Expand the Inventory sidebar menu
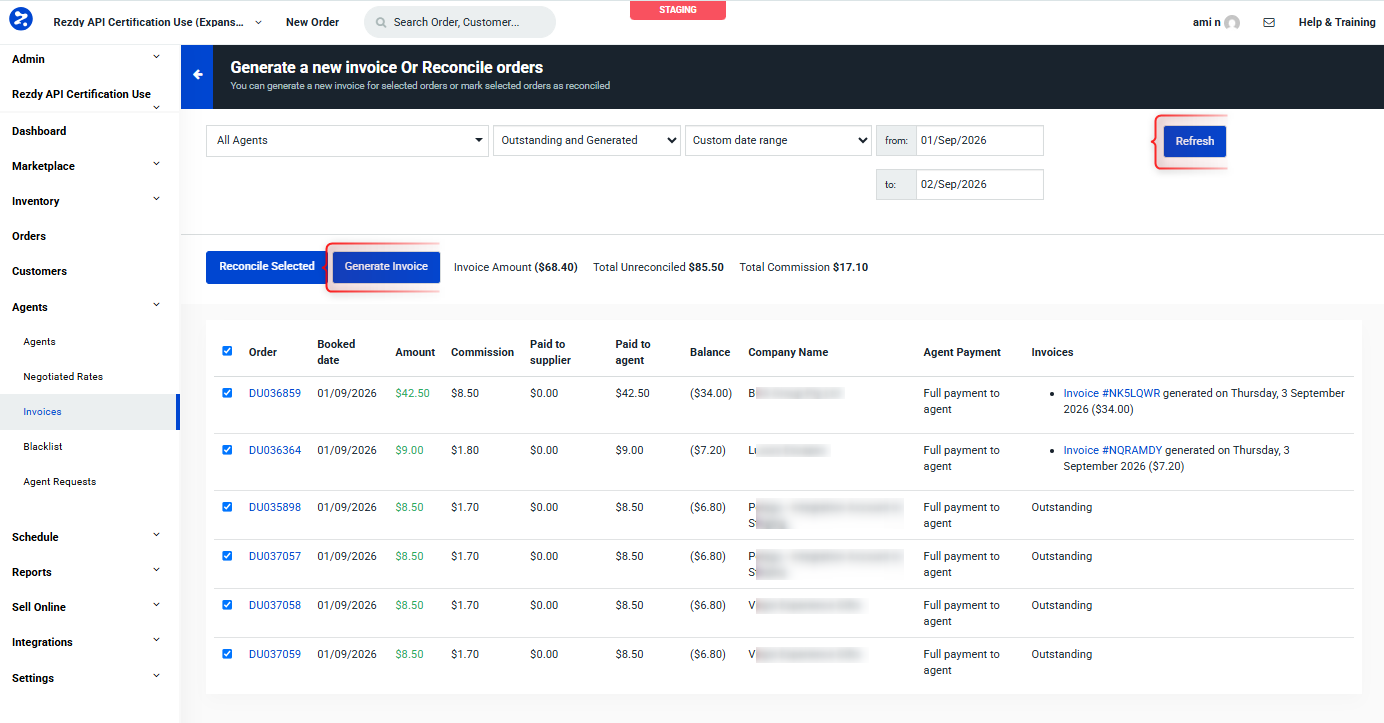The width and height of the screenshot is (1384, 723). coord(156,200)
